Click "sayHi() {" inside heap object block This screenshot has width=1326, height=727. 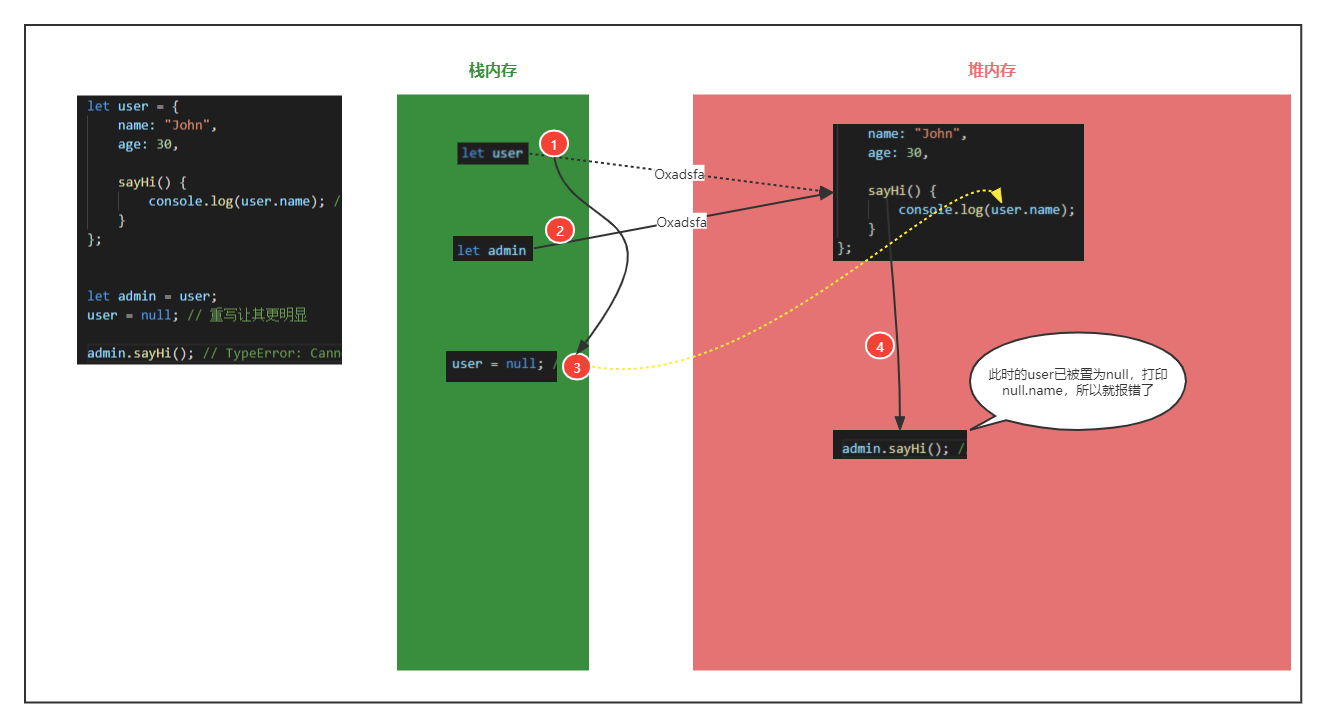902,190
